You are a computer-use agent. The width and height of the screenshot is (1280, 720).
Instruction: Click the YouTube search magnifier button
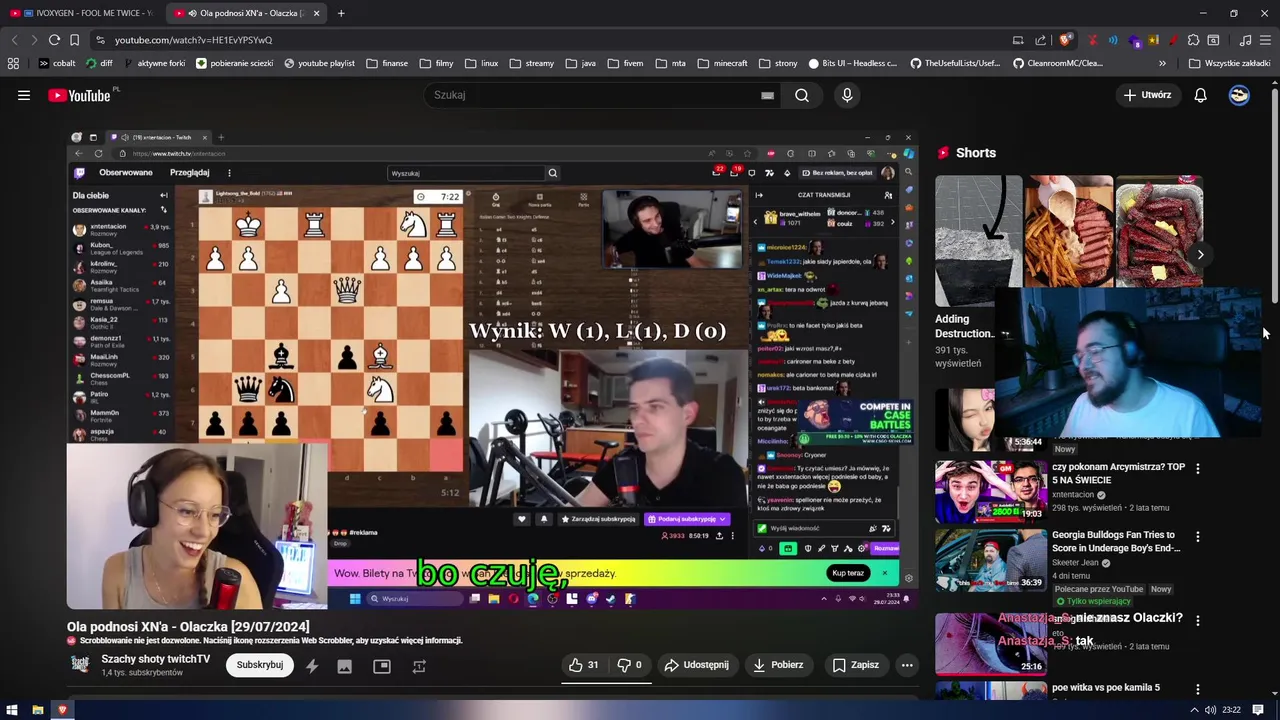click(802, 95)
